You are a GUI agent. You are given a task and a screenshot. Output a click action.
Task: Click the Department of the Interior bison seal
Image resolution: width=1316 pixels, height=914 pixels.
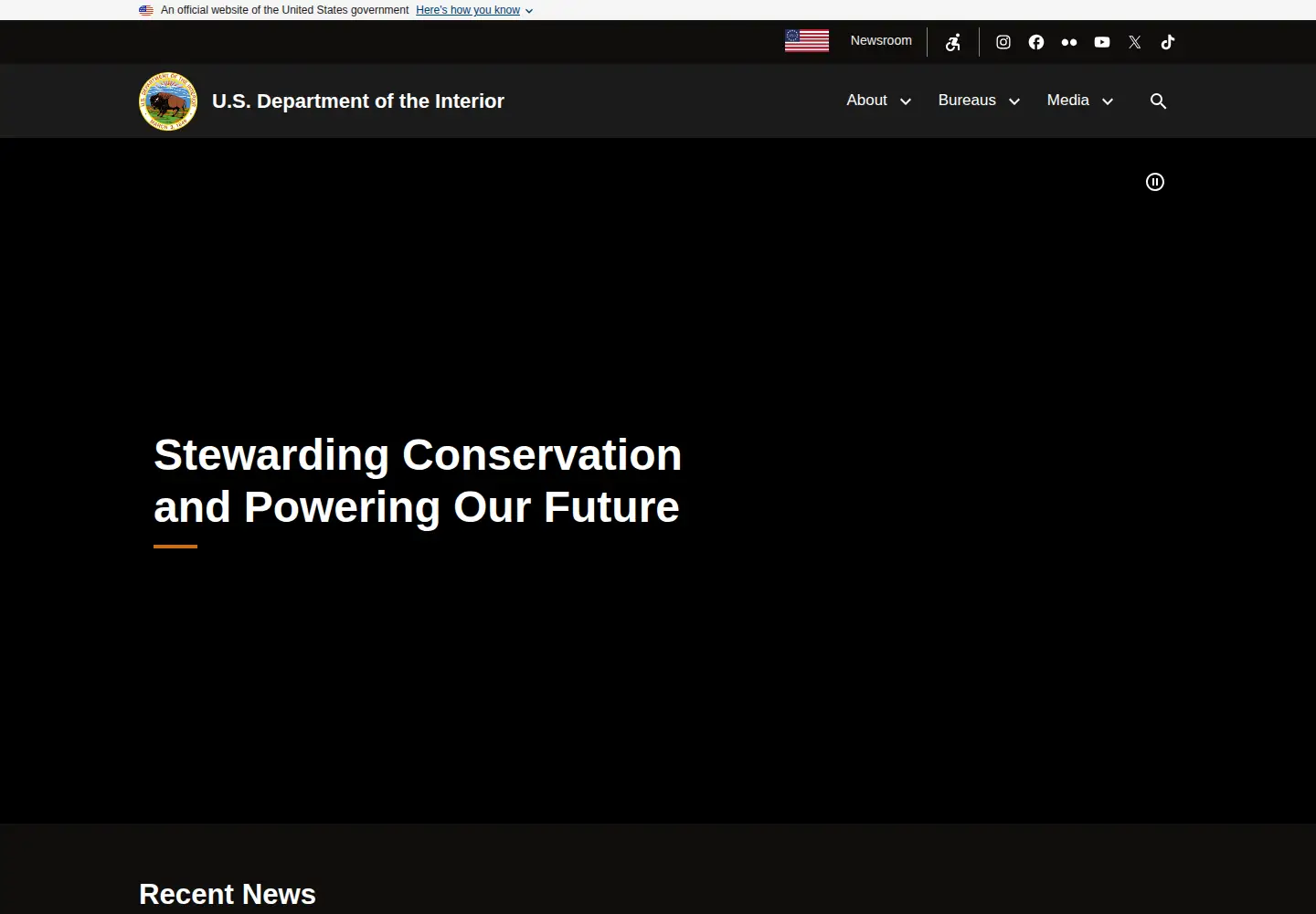[168, 101]
